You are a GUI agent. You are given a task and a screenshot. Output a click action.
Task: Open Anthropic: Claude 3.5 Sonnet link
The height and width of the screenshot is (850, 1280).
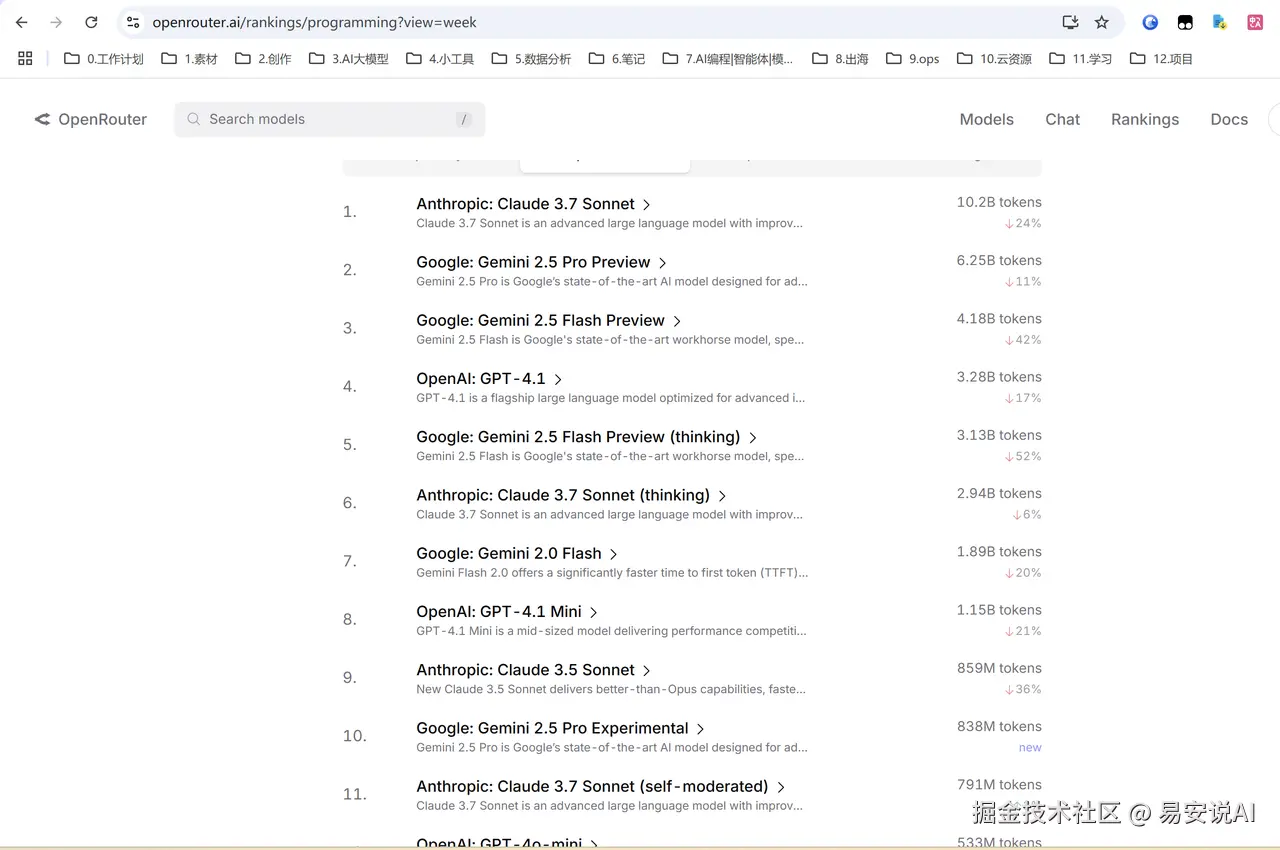click(526, 670)
